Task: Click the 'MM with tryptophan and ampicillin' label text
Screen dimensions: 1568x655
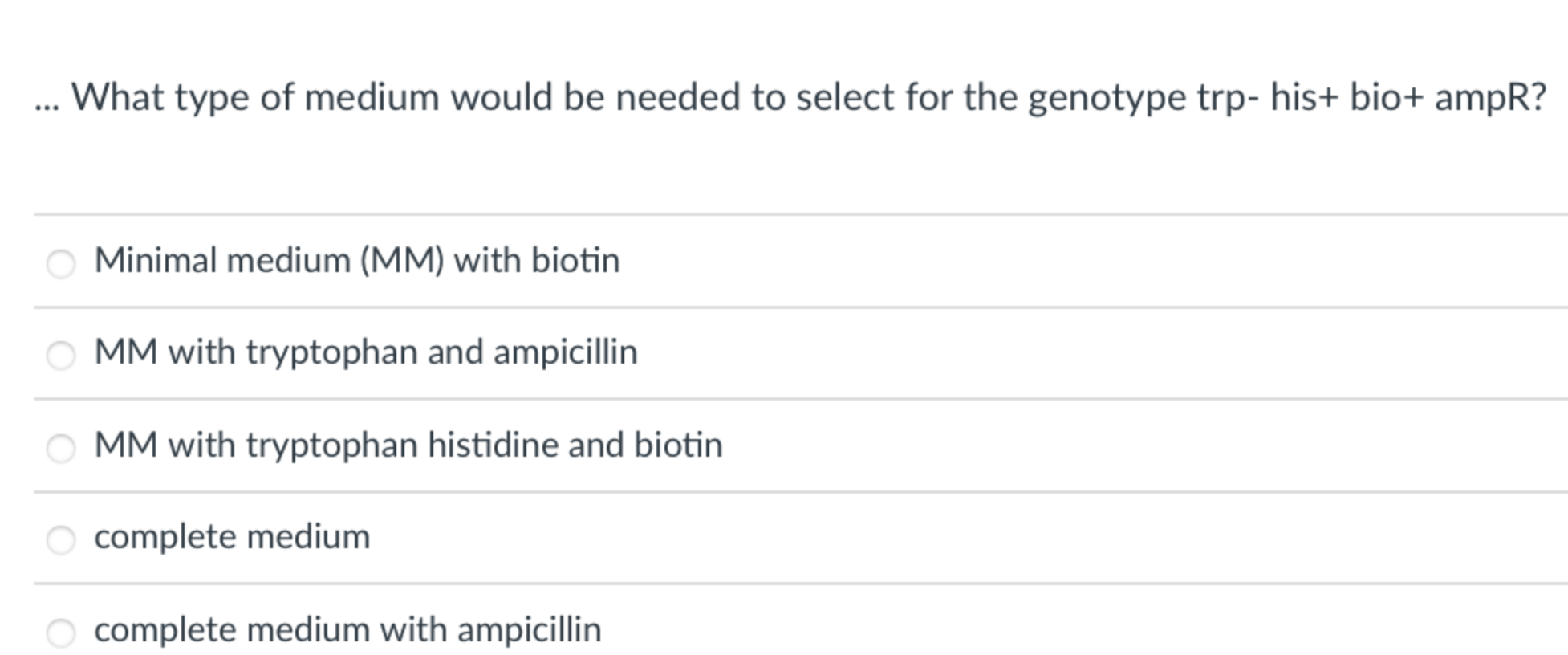Action: tap(365, 352)
